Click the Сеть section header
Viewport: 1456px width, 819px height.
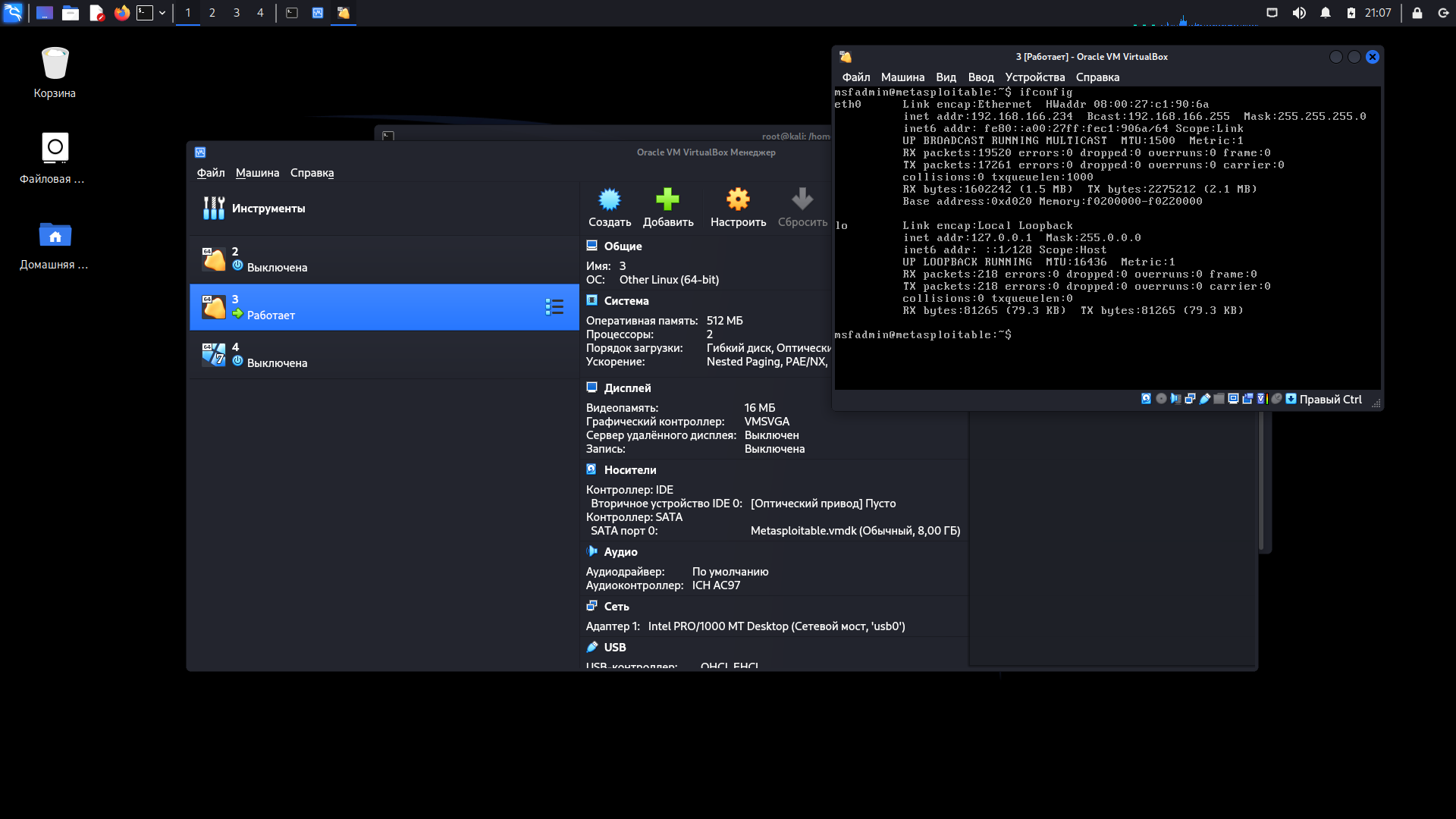(617, 607)
